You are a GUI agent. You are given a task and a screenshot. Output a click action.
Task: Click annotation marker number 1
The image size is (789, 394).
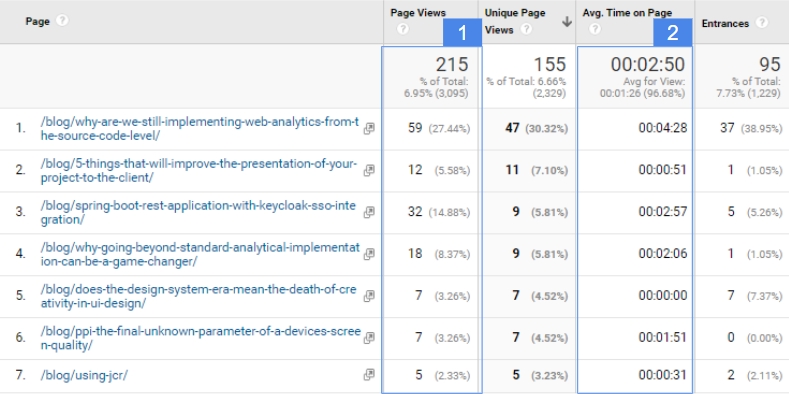pyautogui.click(x=462, y=33)
